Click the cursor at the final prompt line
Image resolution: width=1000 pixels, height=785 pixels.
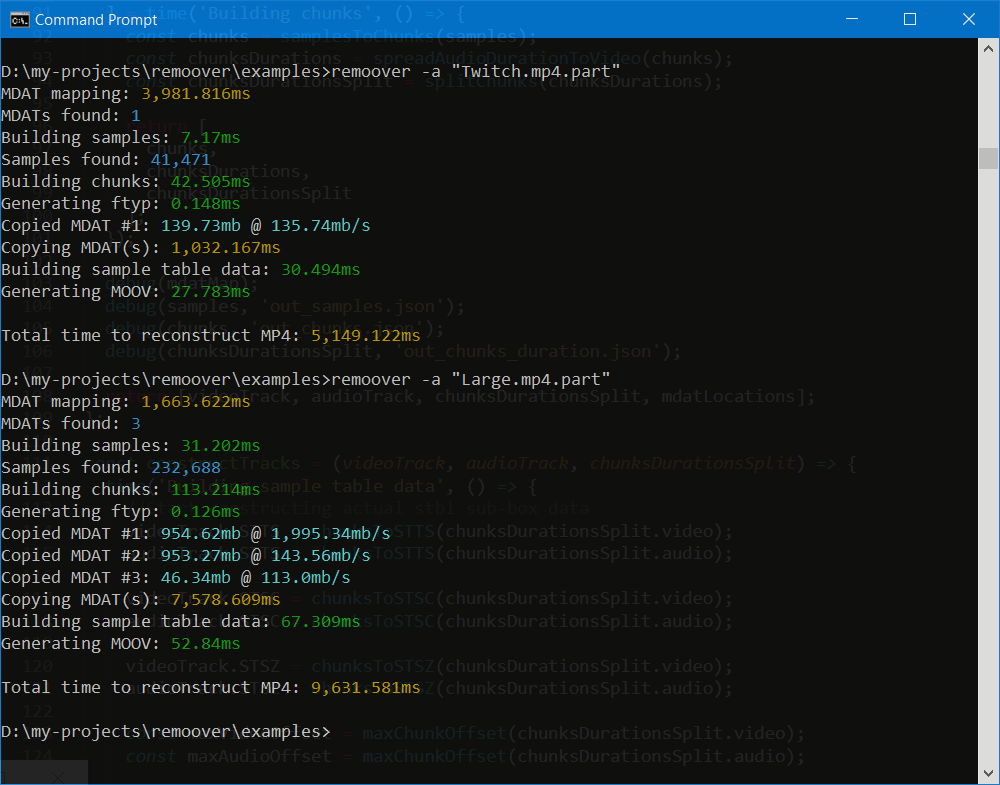343,731
